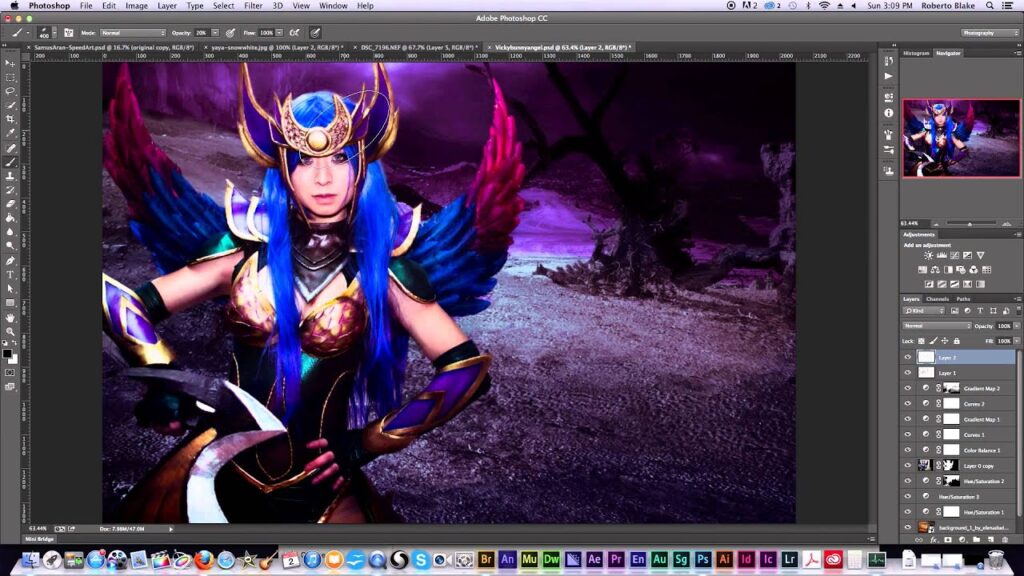Image resolution: width=1024 pixels, height=576 pixels.
Task: Select the Move tool
Action: pyautogui.click(x=10, y=63)
